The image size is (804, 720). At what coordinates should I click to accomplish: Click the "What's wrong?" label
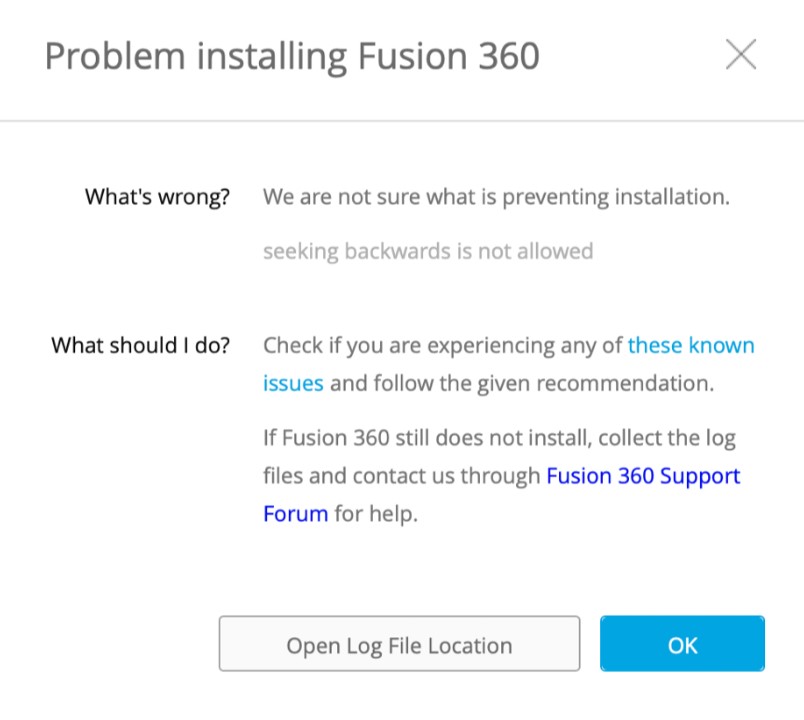click(157, 197)
